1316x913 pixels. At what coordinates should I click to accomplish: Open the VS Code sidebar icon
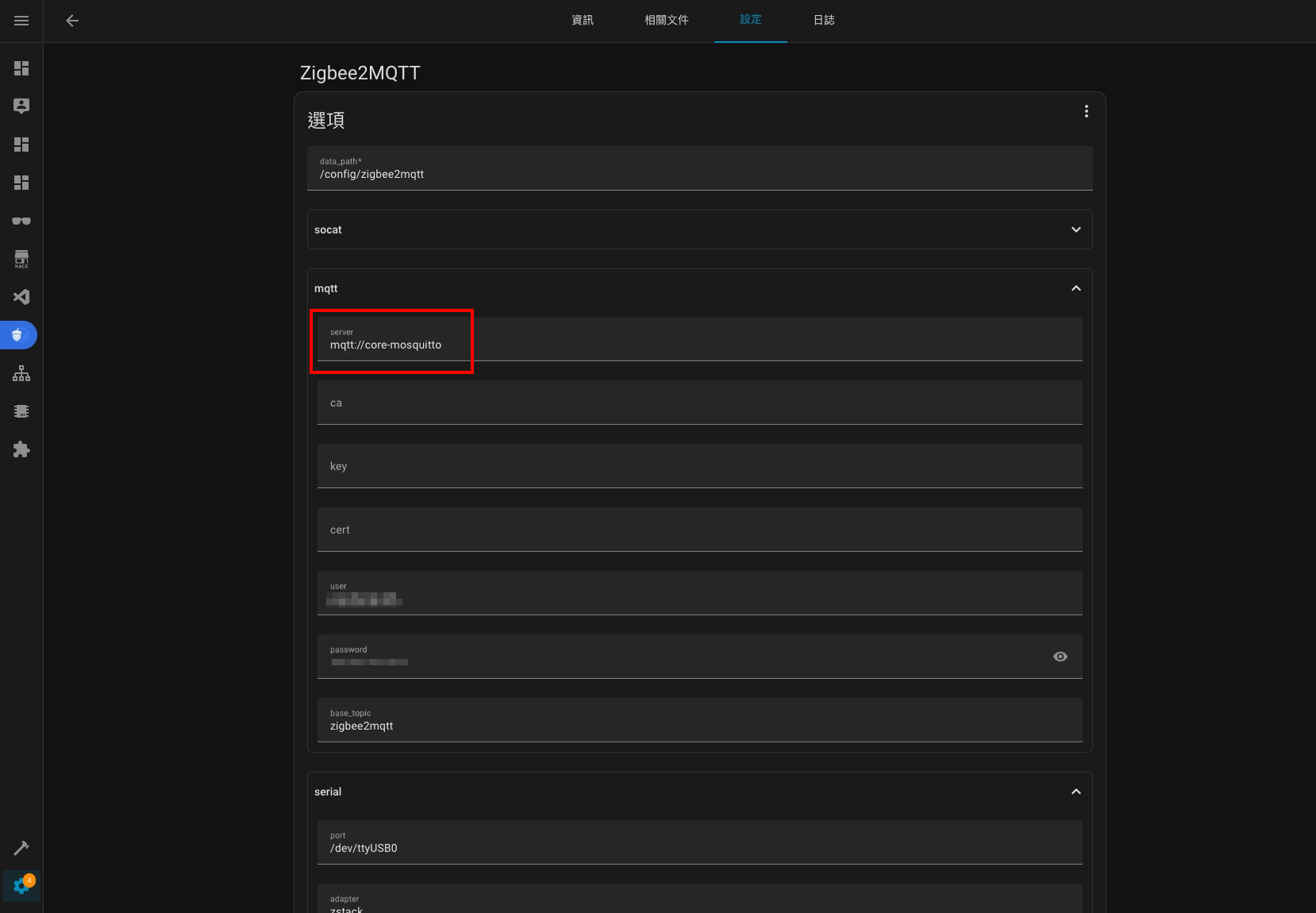pyautogui.click(x=21, y=297)
